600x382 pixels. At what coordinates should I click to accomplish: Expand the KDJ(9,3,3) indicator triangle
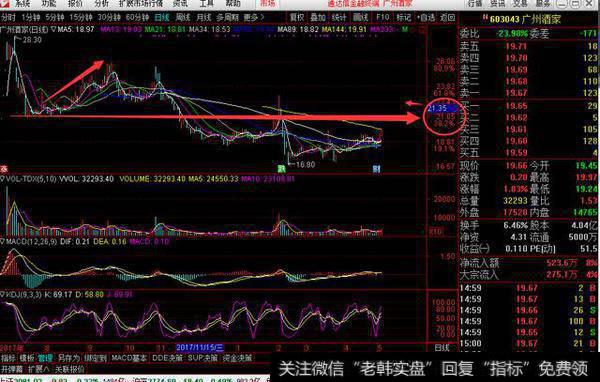pyautogui.click(x=2, y=294)
